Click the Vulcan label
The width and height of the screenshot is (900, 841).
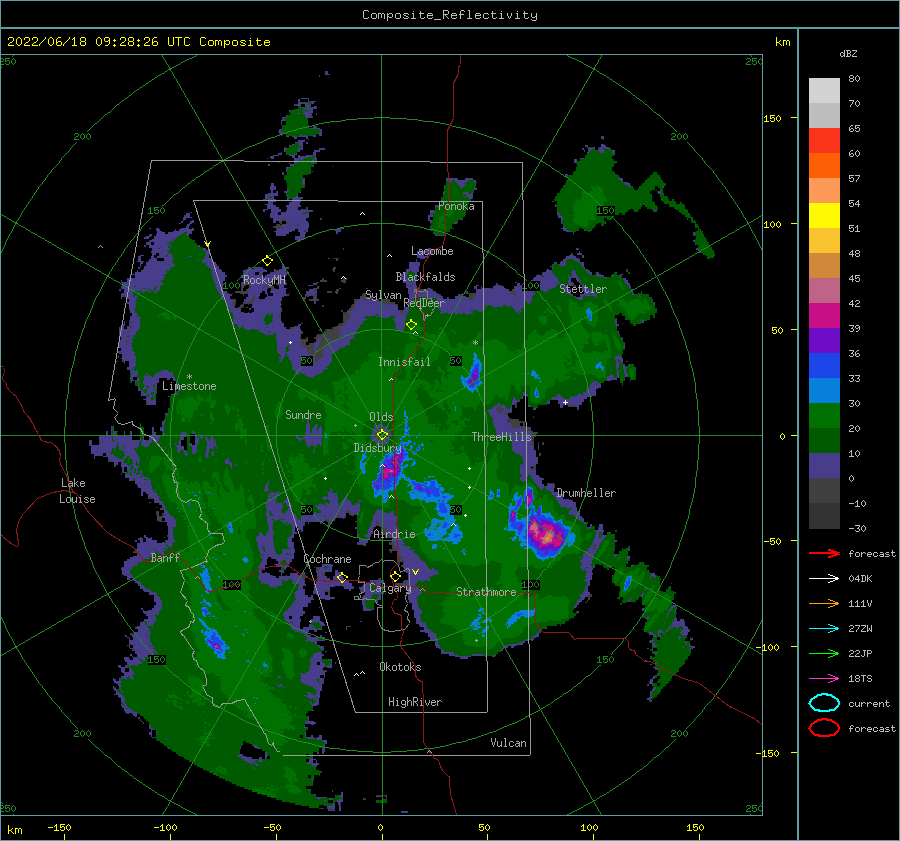509,742
